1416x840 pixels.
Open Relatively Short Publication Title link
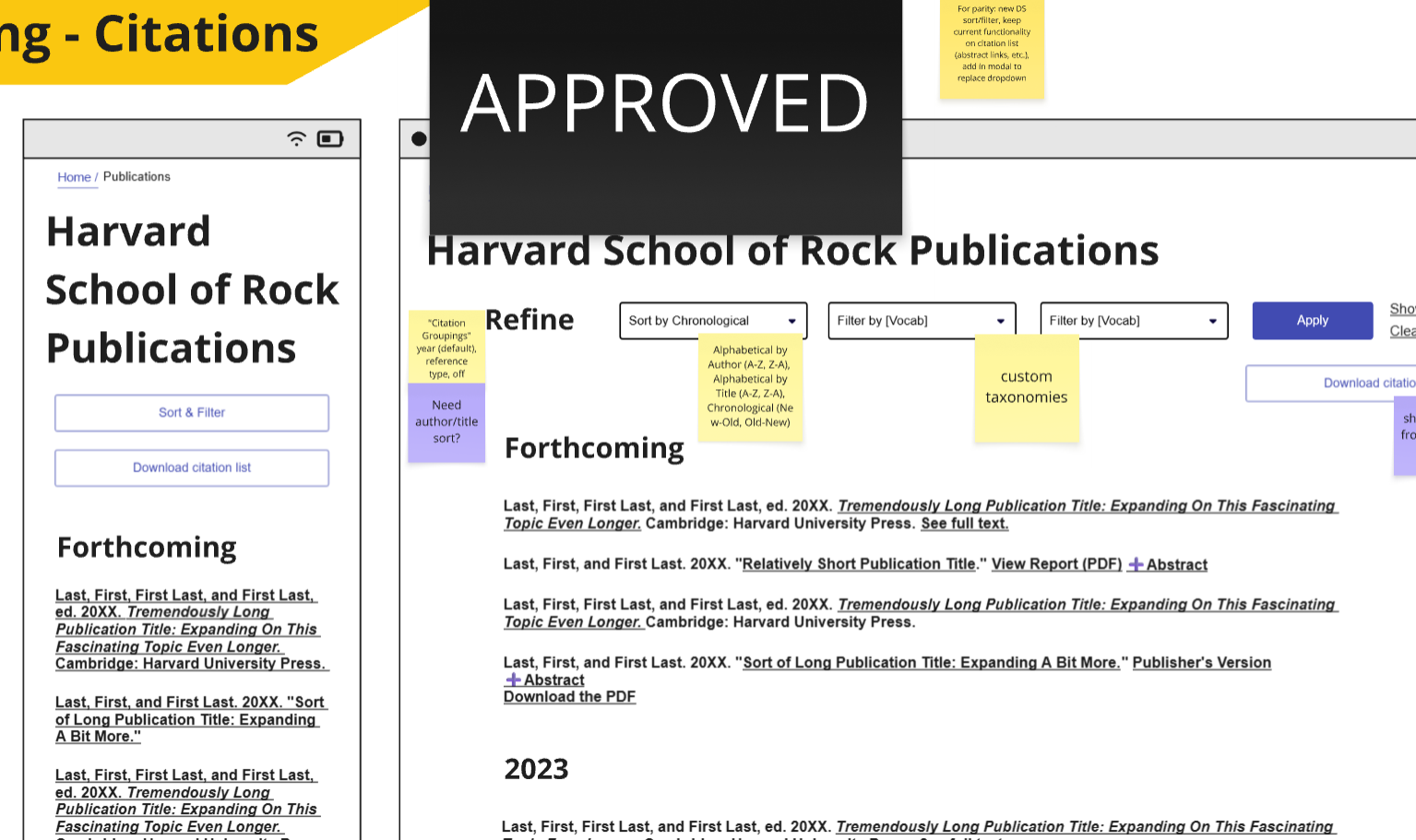pyautogui.click(x=859, y=564)
